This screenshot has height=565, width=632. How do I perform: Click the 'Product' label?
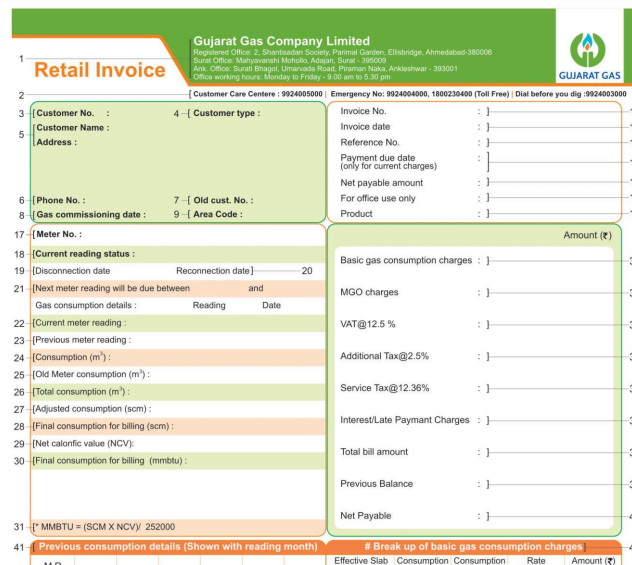click(x=356, y=214)
